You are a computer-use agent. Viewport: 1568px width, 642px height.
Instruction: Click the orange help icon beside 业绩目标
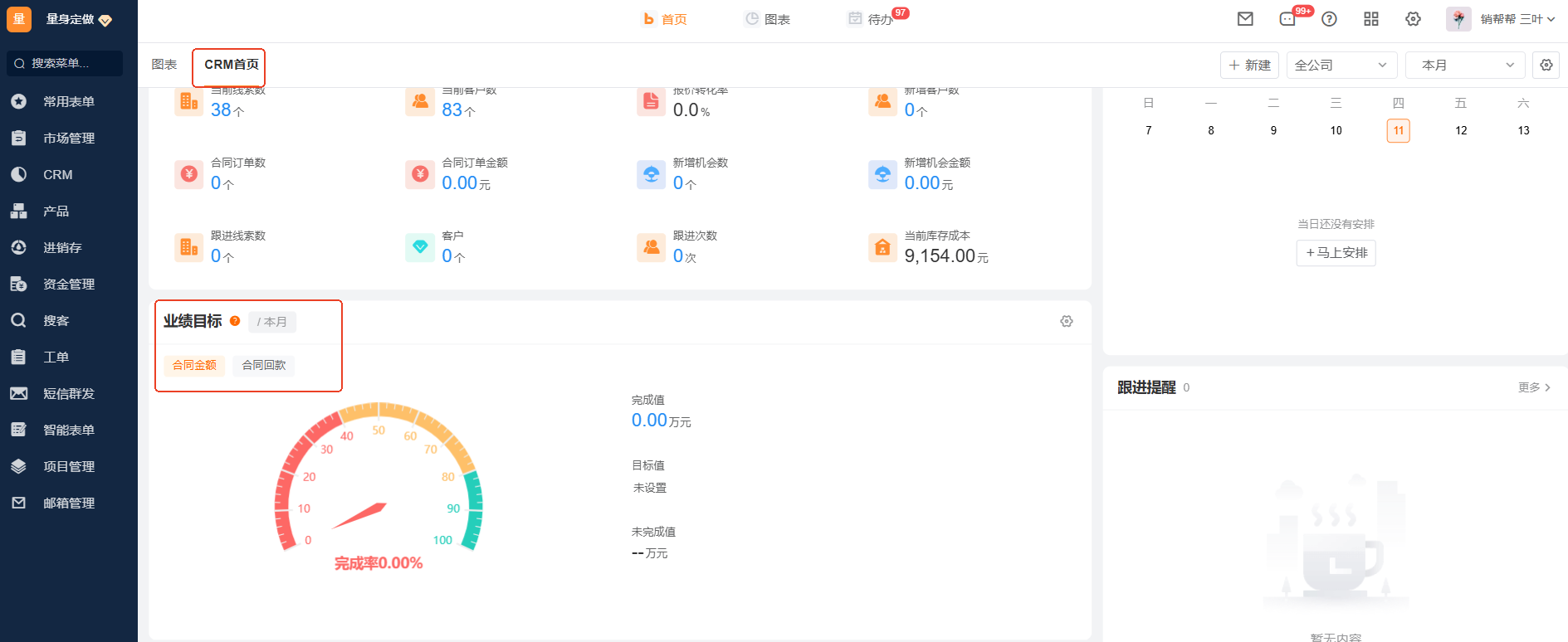[235, 321]
